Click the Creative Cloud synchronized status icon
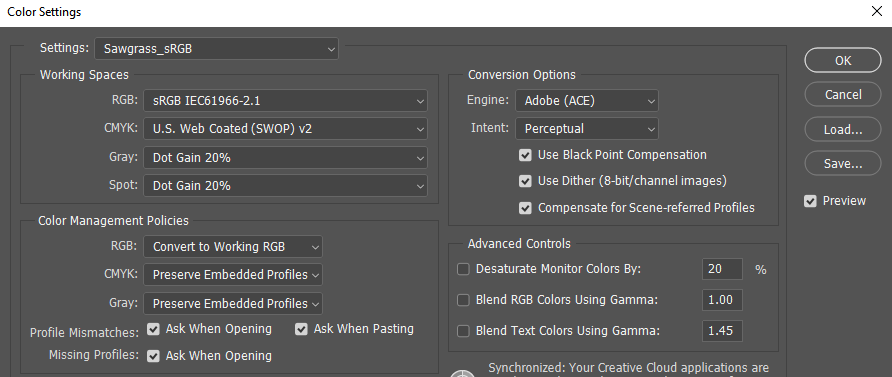The width and height of the screenshot is (892, 377). [463, 373]
